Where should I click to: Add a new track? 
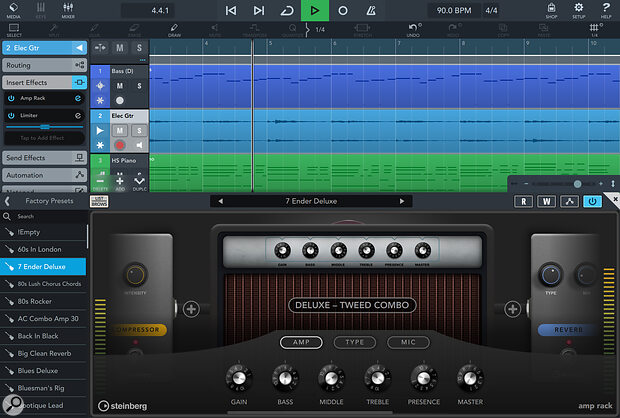[120, 183]
